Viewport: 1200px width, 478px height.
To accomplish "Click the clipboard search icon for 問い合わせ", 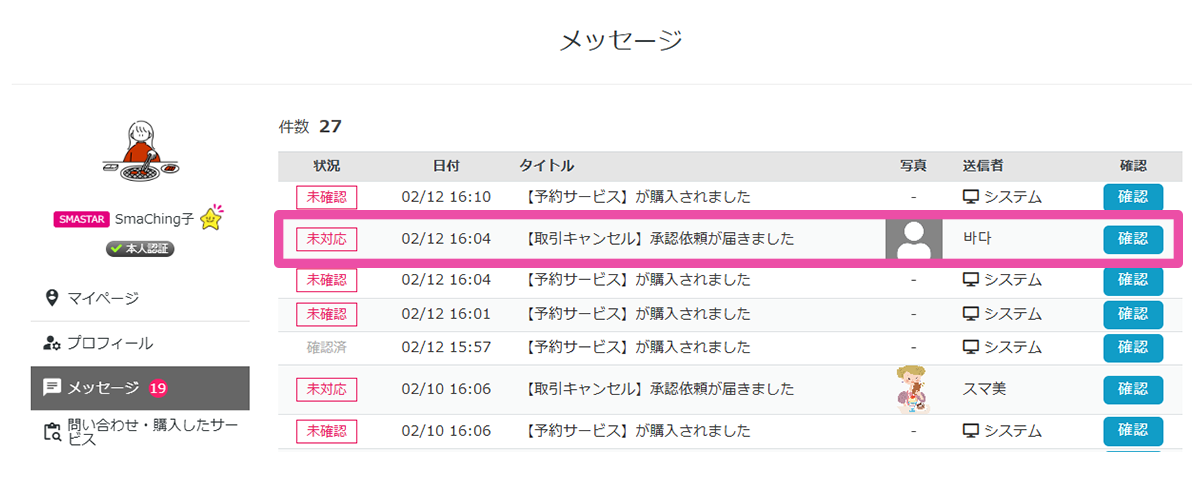I will (x=52, y=431).
